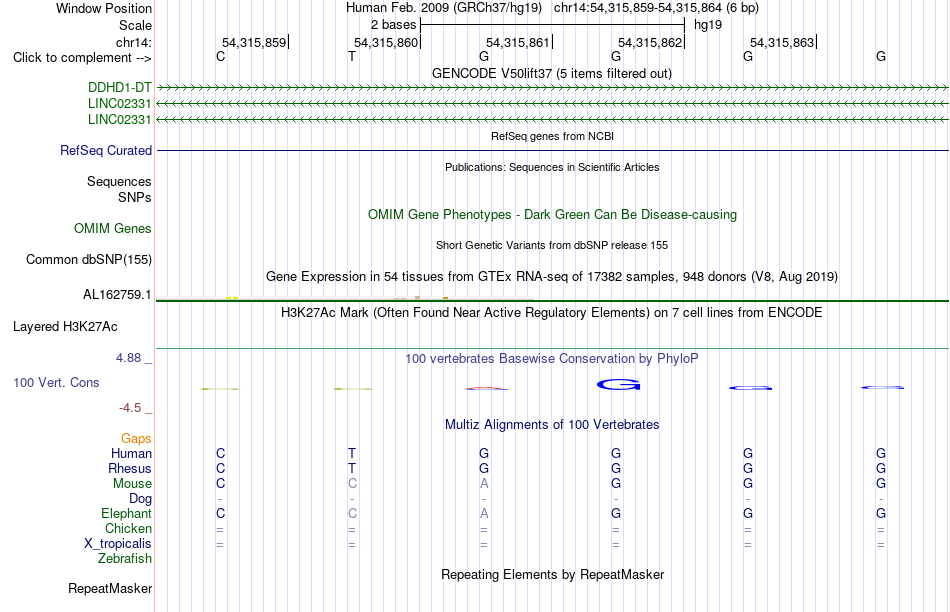Click the OMIM Gene Phenotypes track title
Viewport: 950px width, 612px height.
pos(552,215)
